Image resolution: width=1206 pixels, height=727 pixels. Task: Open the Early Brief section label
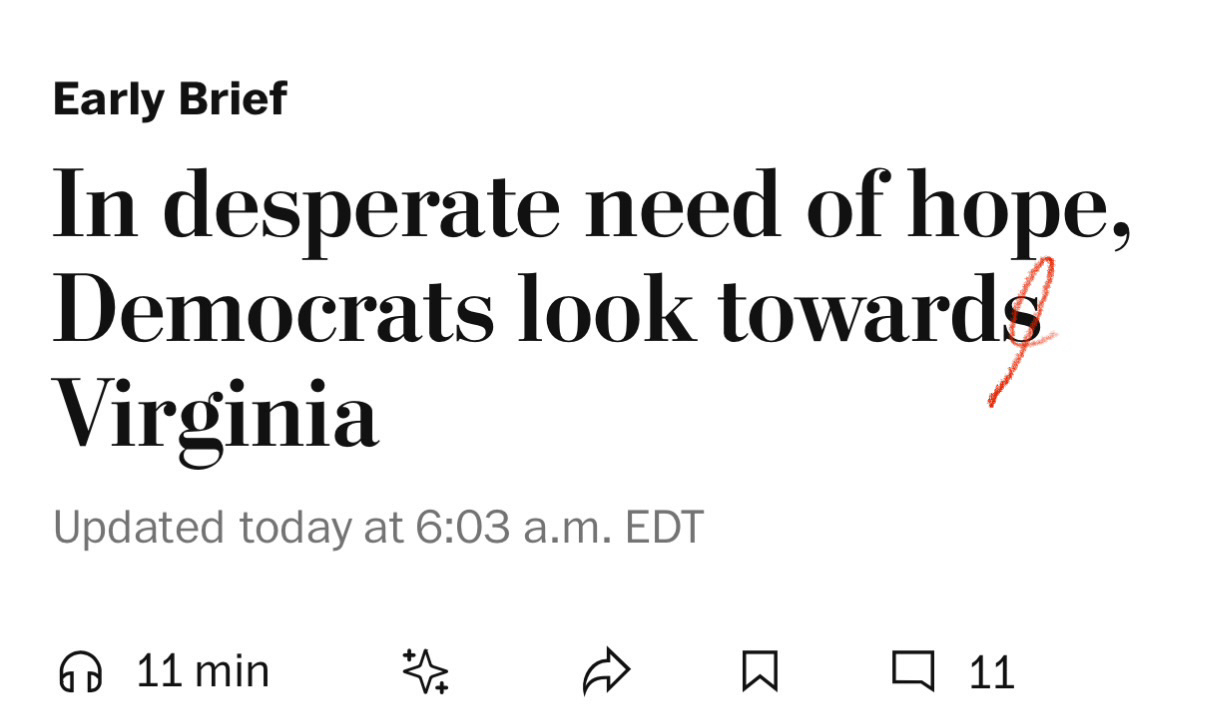tap(170, 100)
